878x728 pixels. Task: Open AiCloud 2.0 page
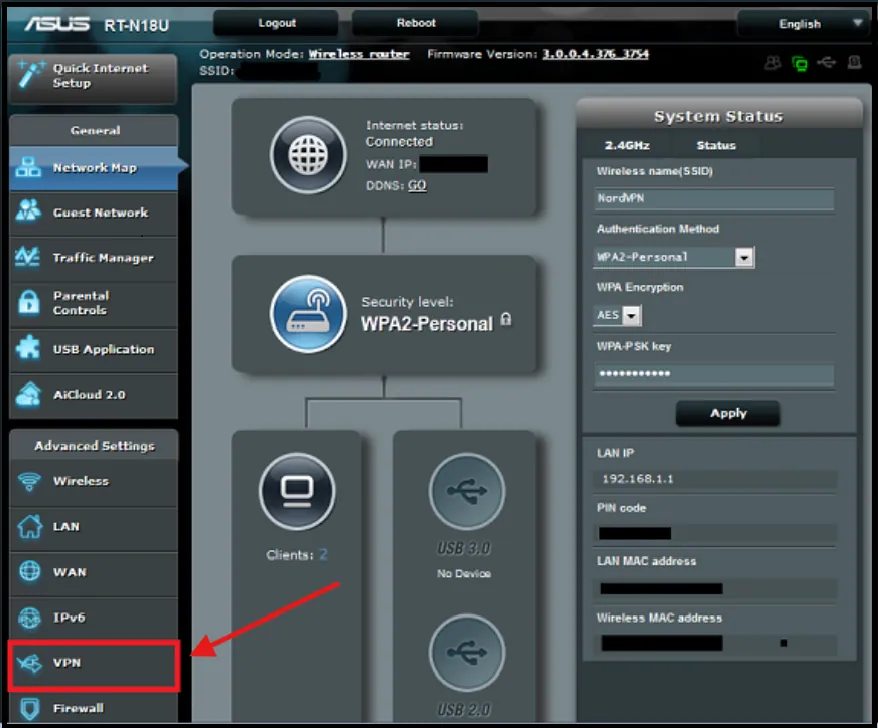[94, 395]
